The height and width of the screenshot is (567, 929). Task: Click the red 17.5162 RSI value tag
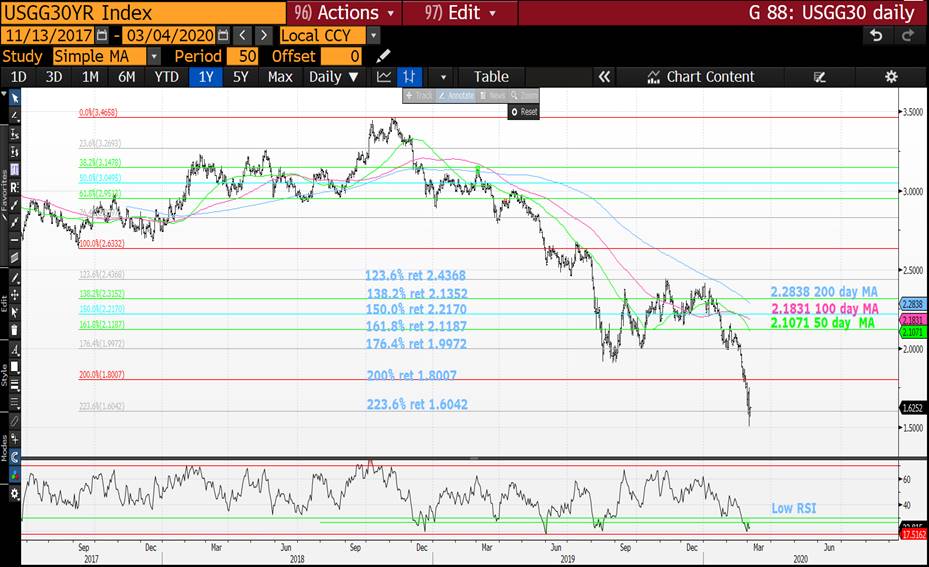(x=913, y=534)
